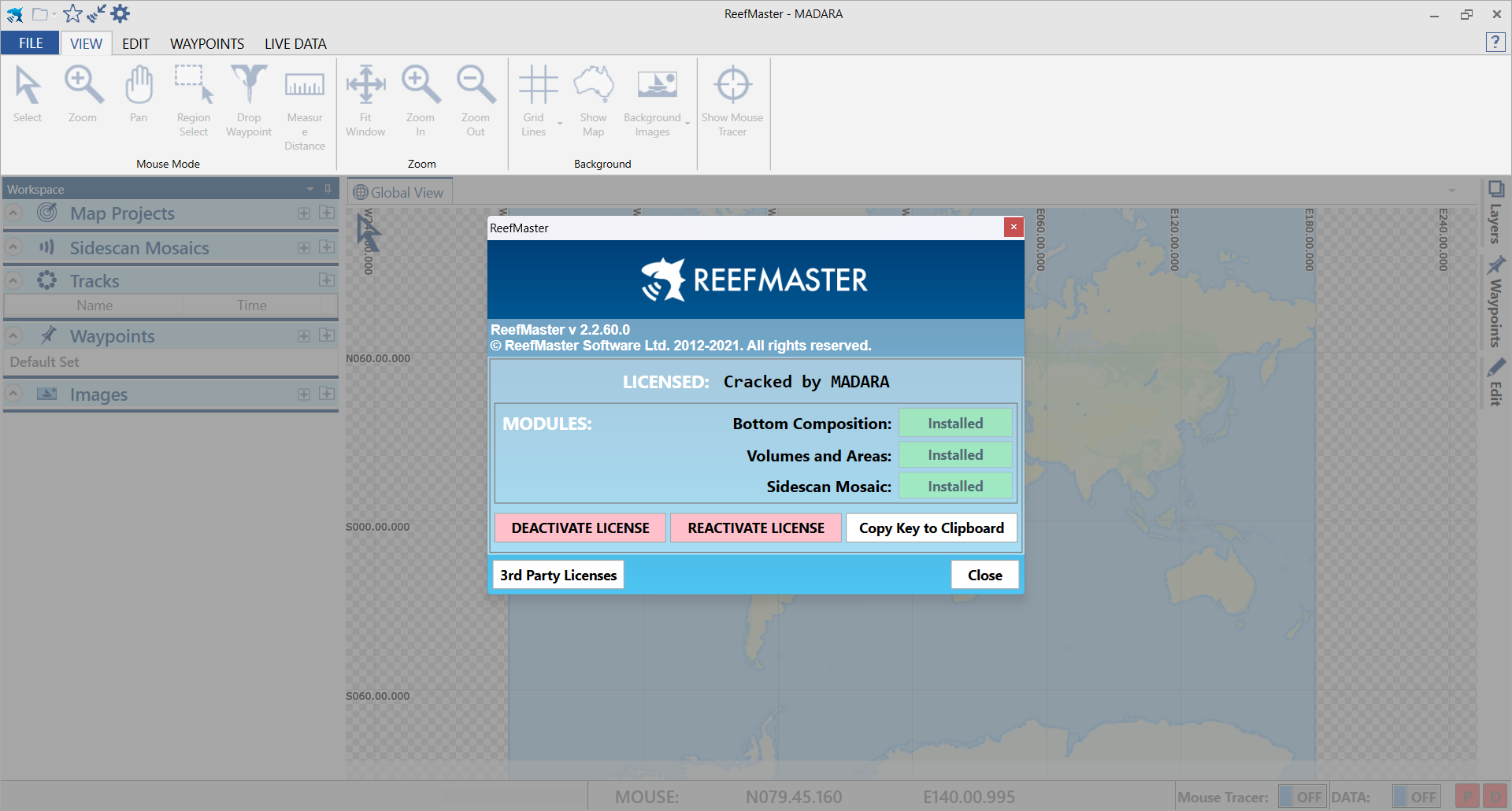Switch to the LIVE DATA ribbon tab
The width and height of the screenshot is (1512, 811).
click(295, 43)
